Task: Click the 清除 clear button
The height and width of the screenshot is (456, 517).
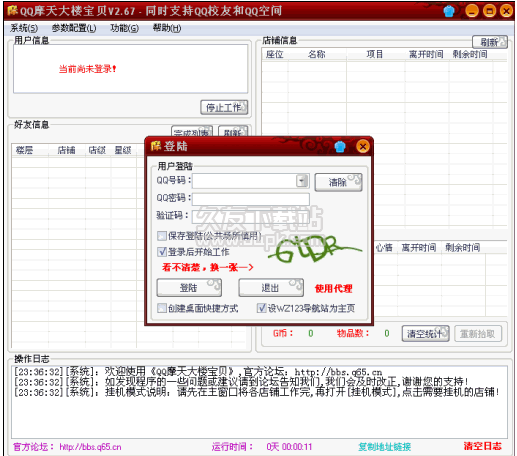Action: tap(338, 182)
